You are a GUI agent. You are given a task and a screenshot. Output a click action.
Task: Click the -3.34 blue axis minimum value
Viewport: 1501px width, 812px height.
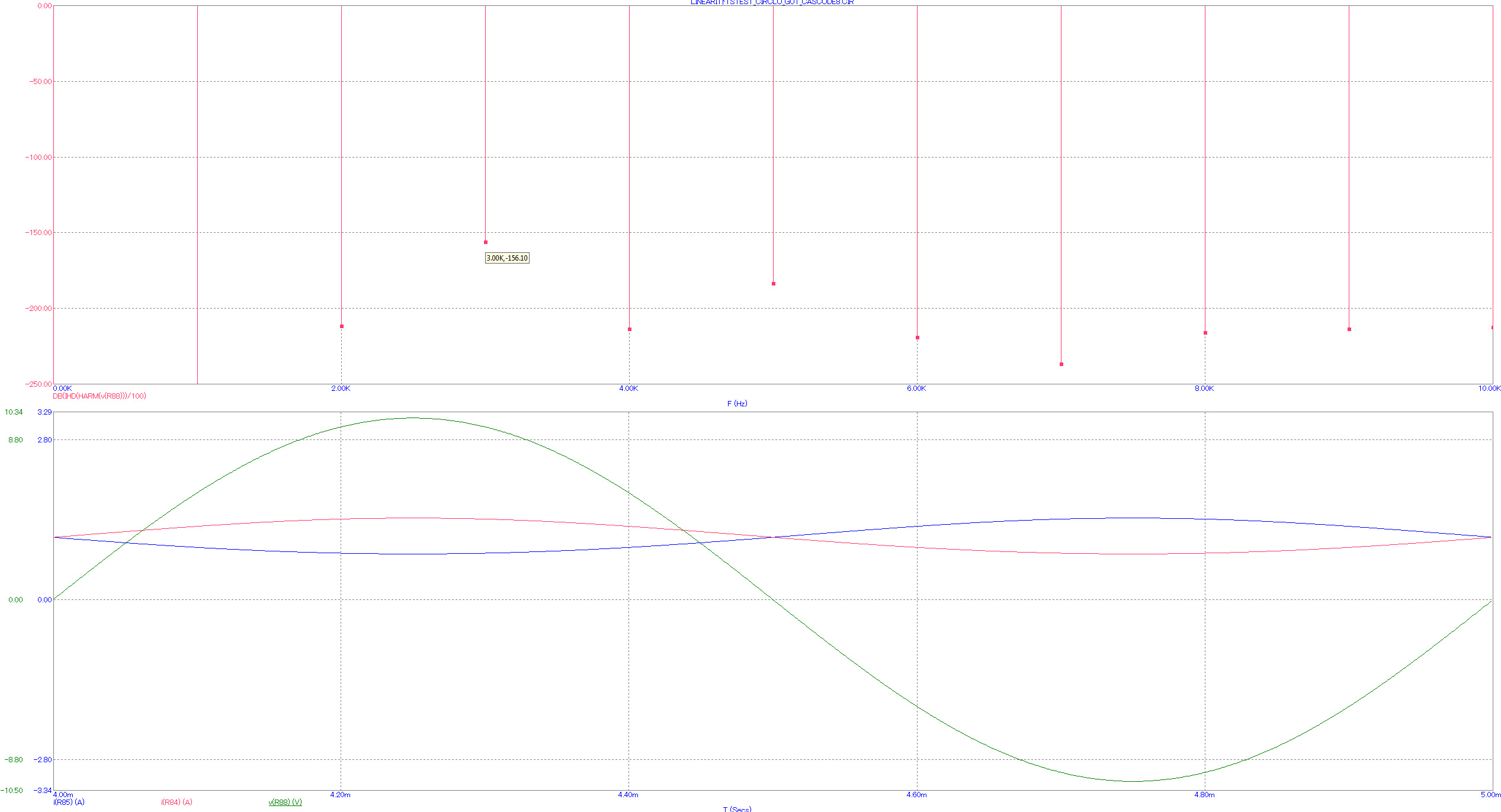coord(43,791)
